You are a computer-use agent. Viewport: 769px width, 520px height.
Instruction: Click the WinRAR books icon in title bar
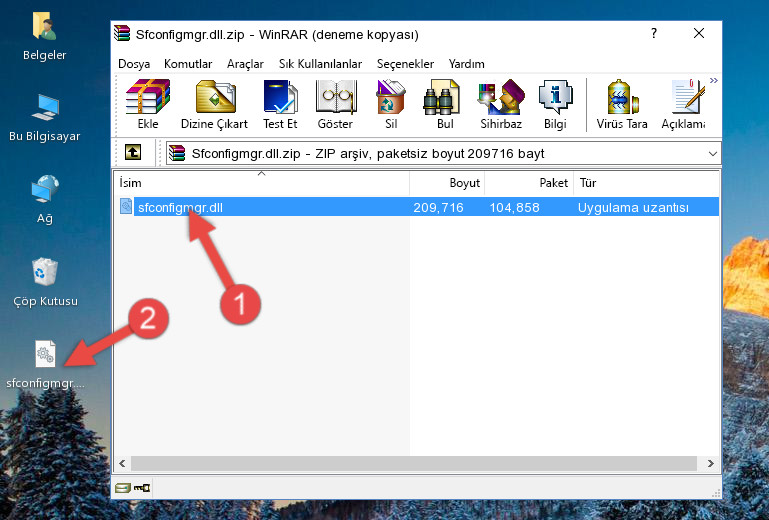tap(122, 33)
